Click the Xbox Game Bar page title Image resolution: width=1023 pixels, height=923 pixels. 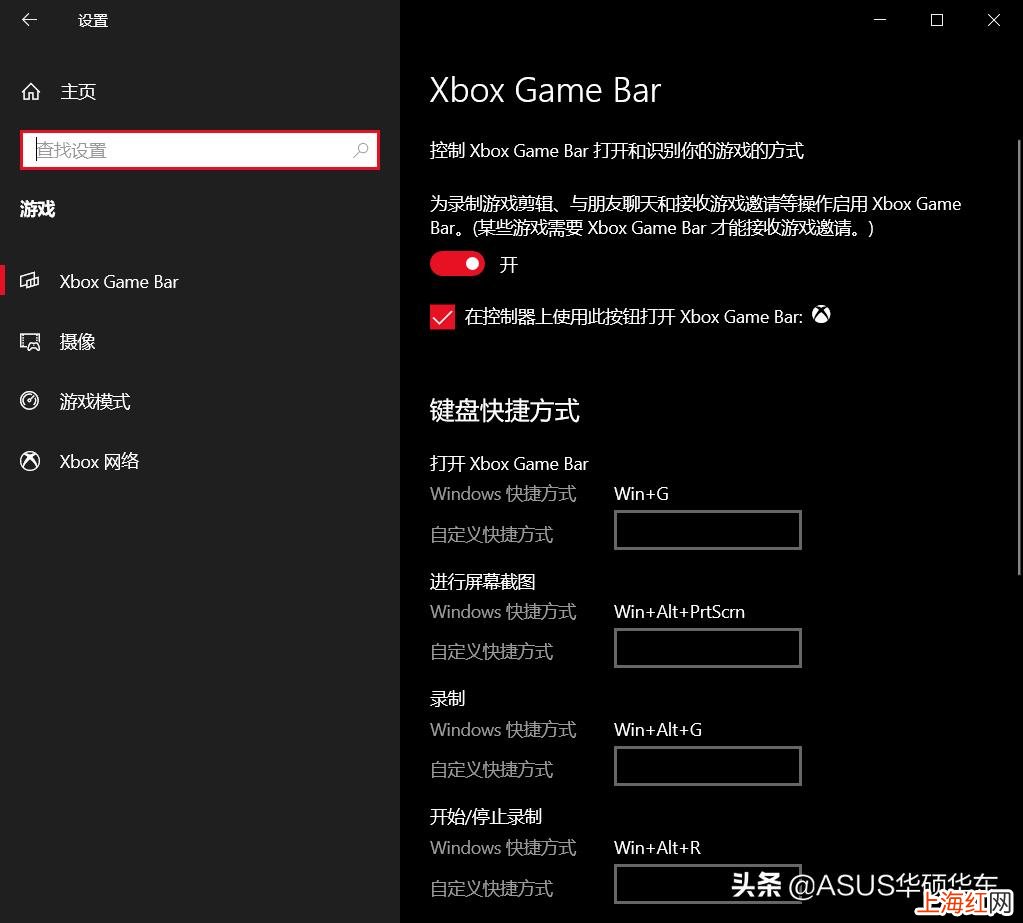click(x=545, y=90)
